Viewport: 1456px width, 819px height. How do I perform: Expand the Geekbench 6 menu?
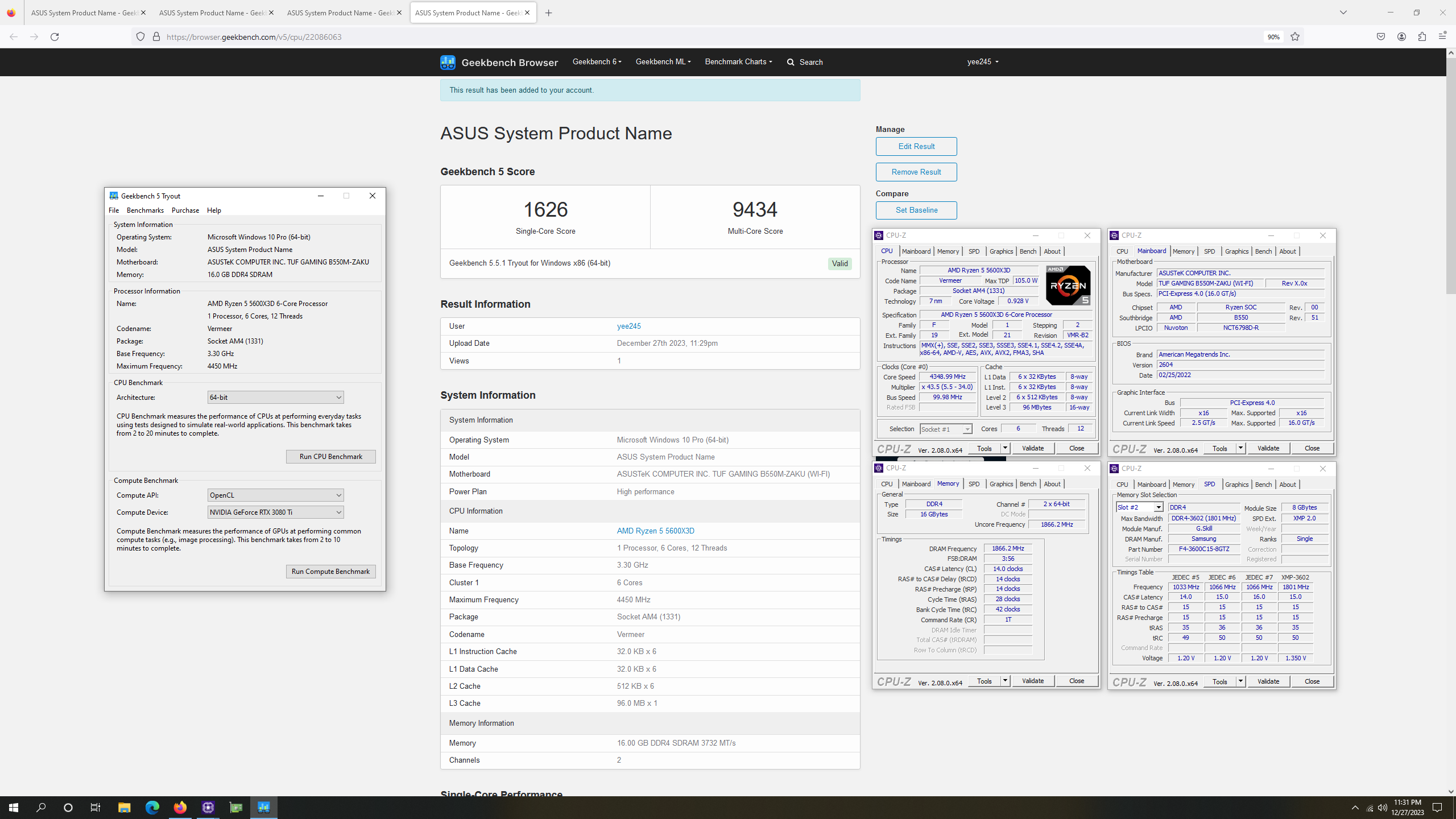click(597, 61)
